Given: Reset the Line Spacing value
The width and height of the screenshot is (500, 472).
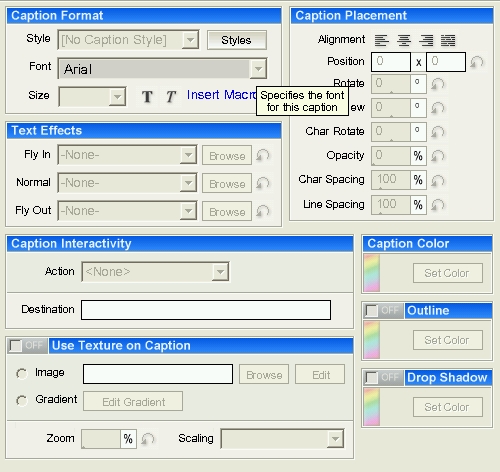Looking at the screenshot, I should (438, 205).
